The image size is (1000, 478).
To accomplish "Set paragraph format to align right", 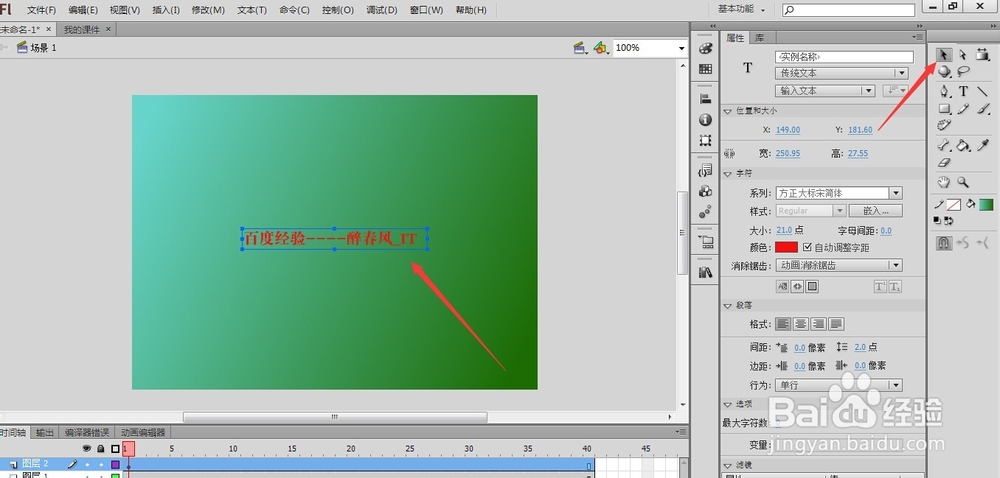I will [x=818, y=324].
